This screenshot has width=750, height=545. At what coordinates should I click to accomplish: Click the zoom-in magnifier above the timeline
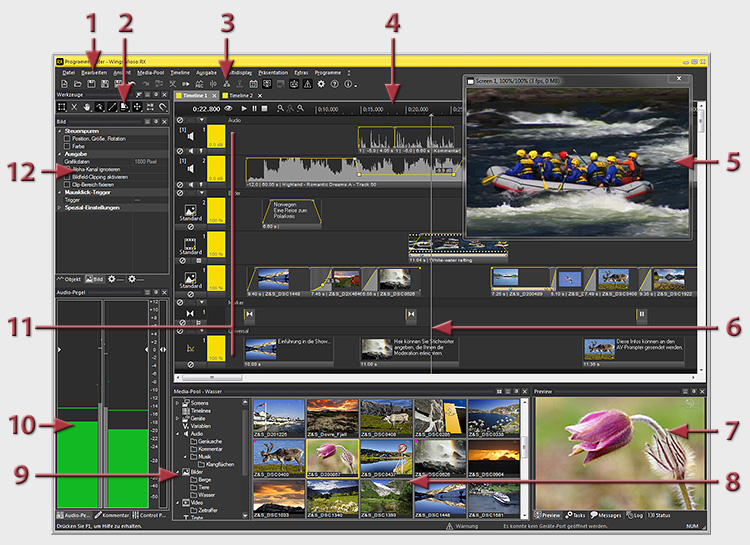[x=279, y=107]
